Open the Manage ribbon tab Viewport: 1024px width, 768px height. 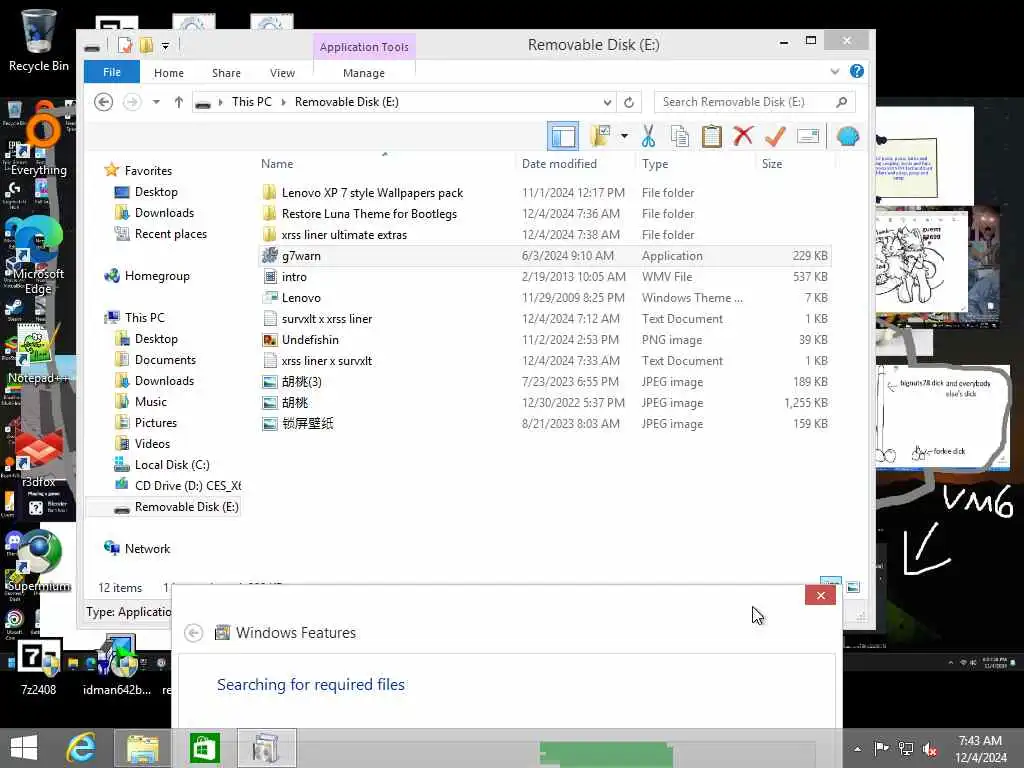click(364, 72)
